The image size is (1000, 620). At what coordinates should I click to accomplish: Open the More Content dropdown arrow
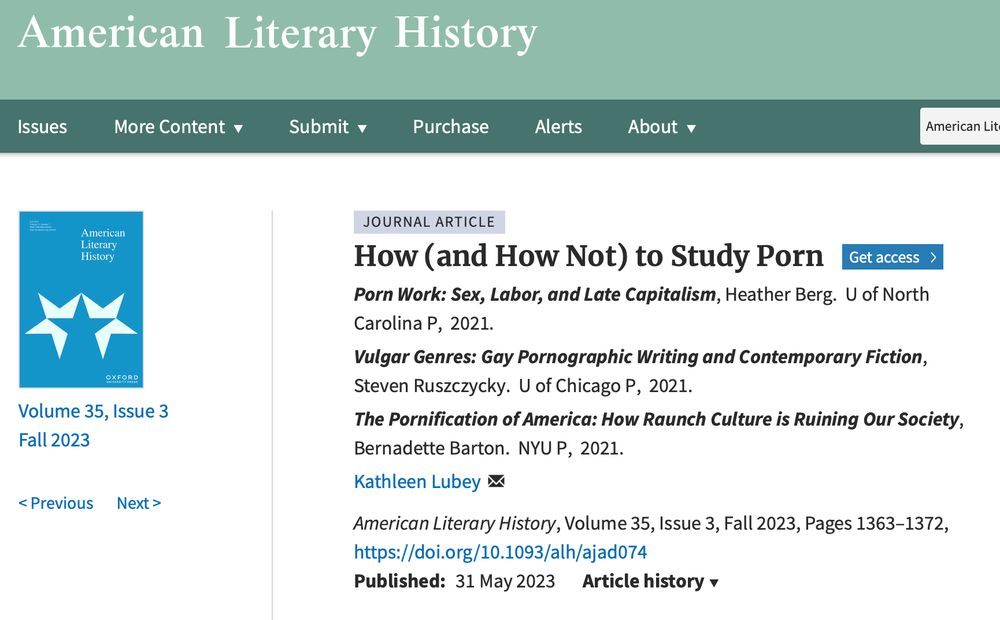tap(239, 128)
